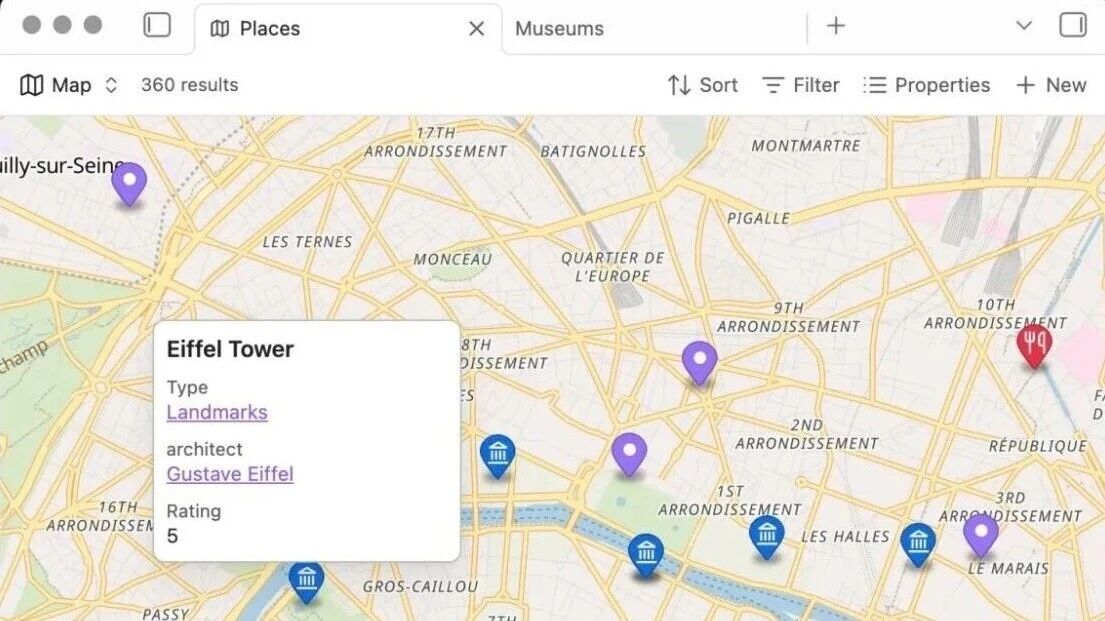Screen dimensions: 1105x621
Task: Expand the tab list chevron
Action: coord(1023,26)
